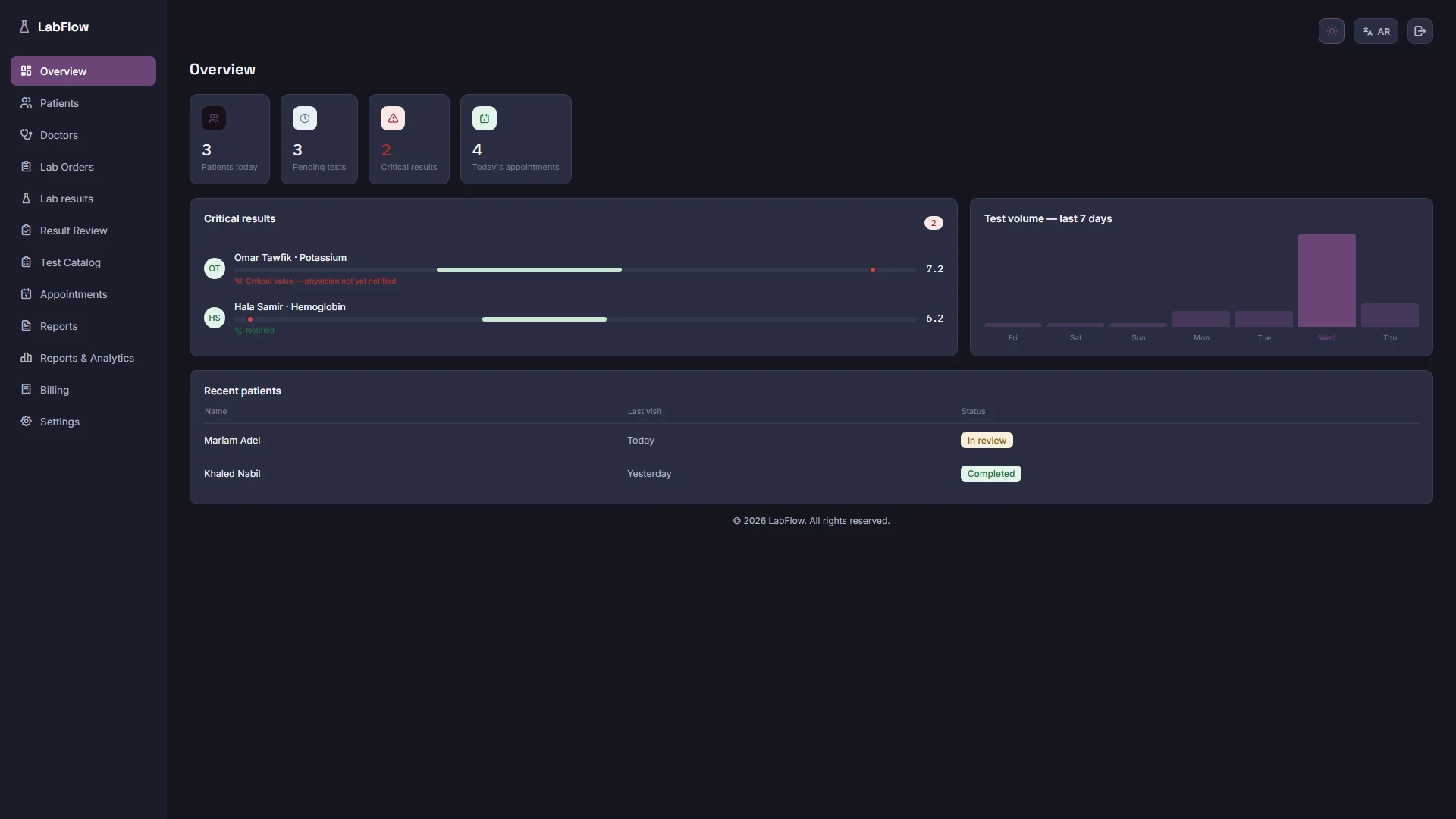Click the In review status badge
The width and height of the screenshot is (1456, 819).
click(987, 440)
